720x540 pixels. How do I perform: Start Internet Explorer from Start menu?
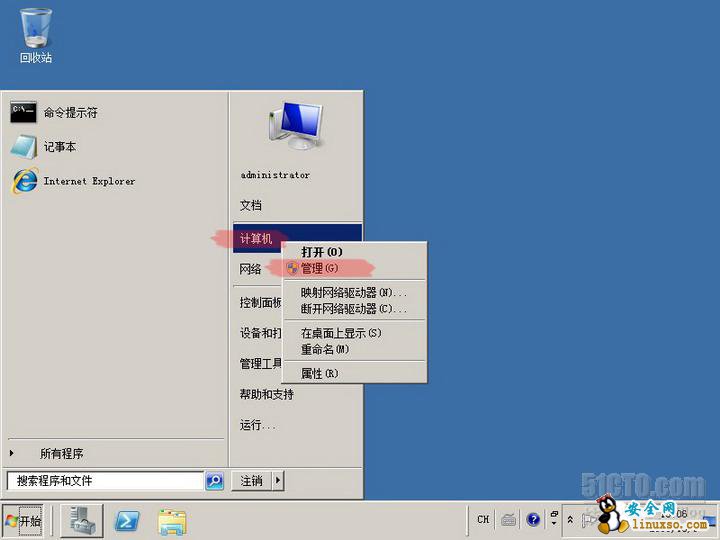tap(88, 181)
